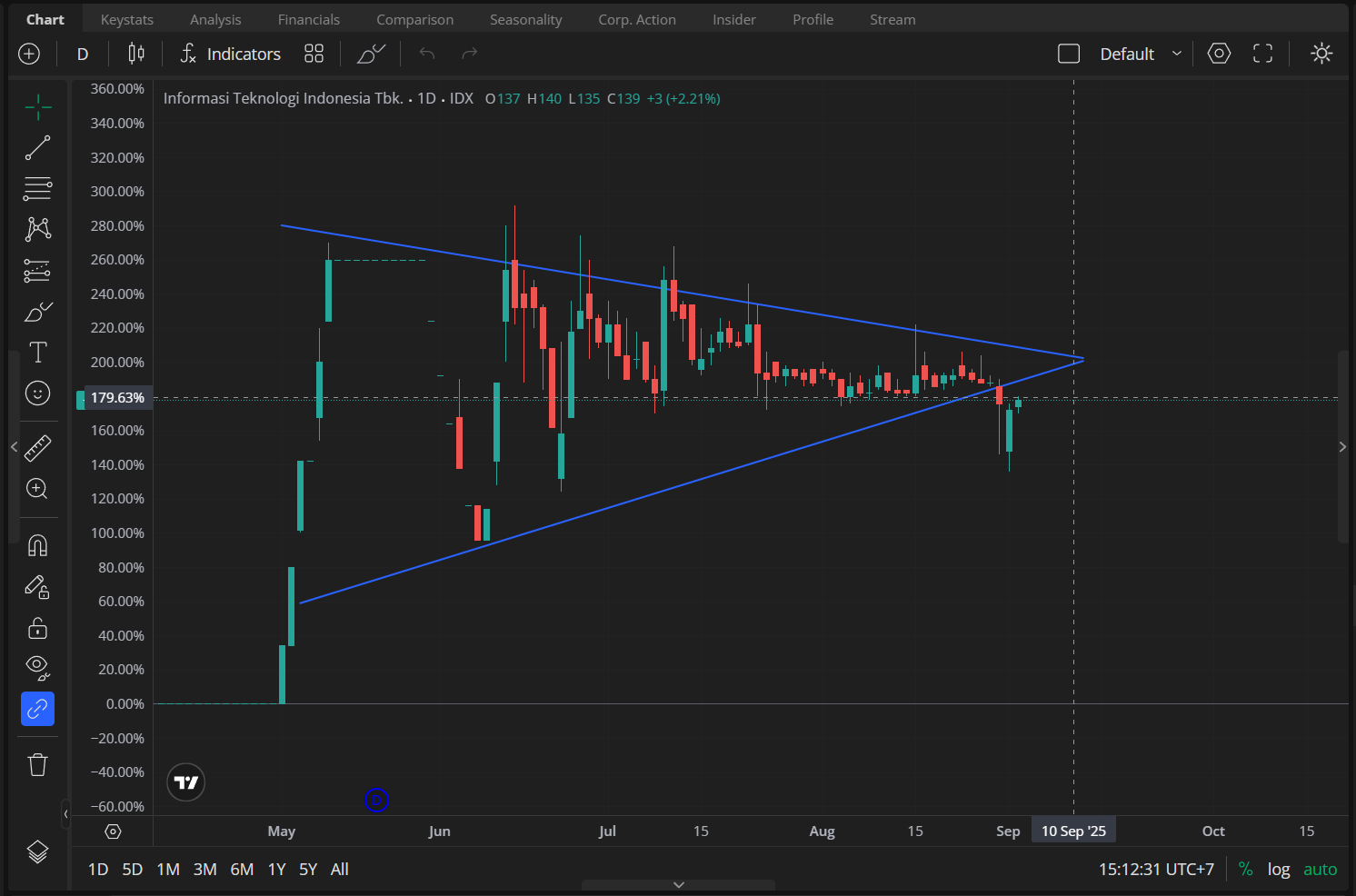Viewport: 1356px width, 896px height.
Task: Add symbol with the plus button
Action: [29, 54]
